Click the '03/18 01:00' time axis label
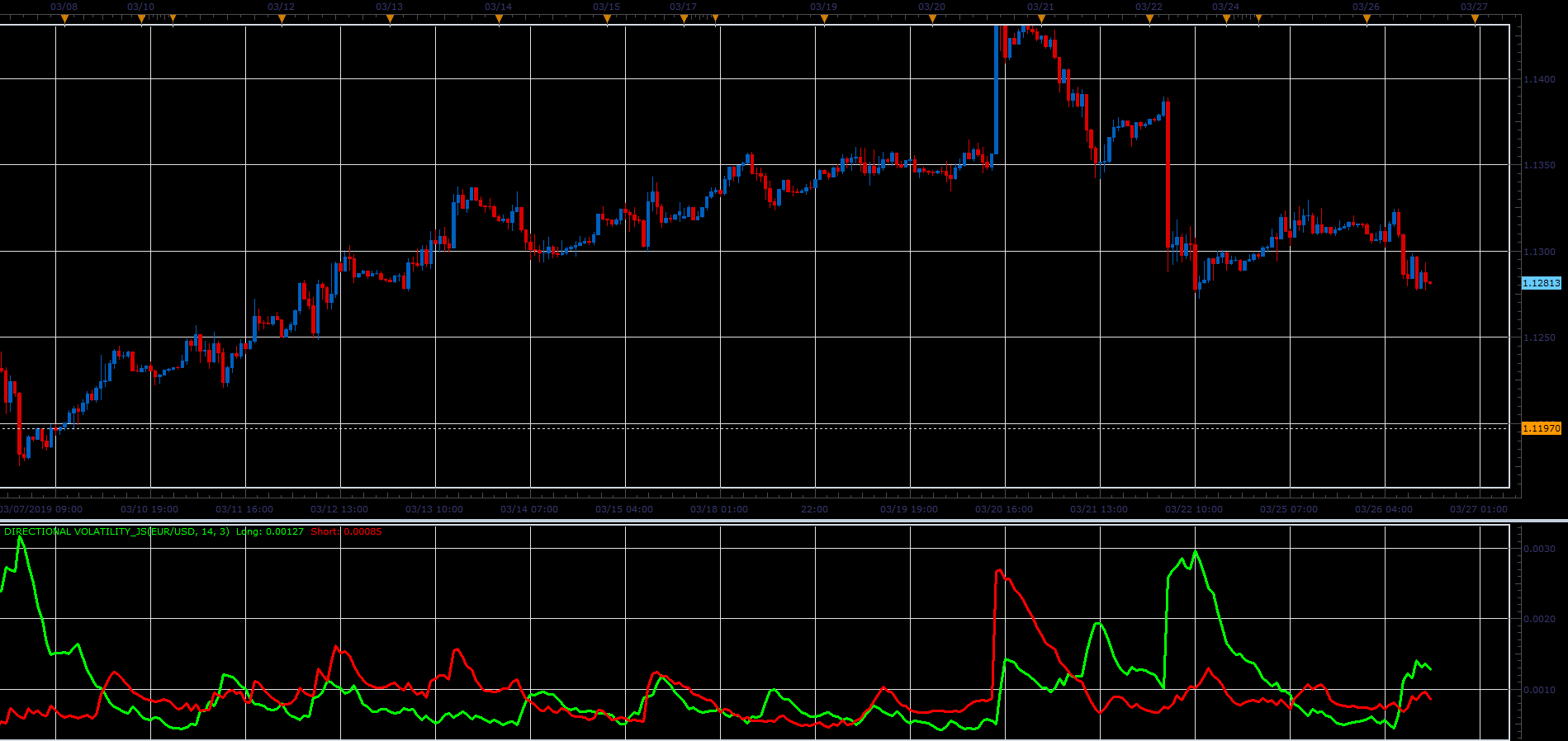Image resolution: width=1568 pixels, height=741 pixels. (x=719, y=509)
